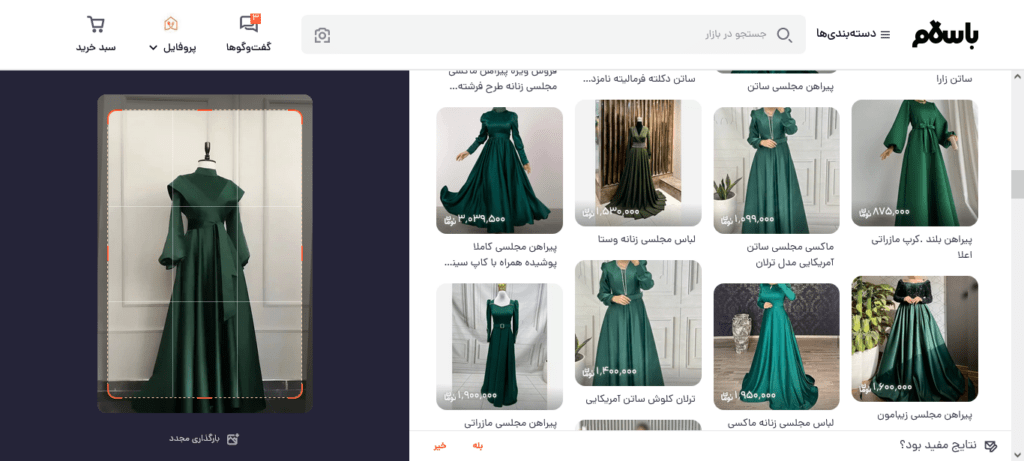
Task: Click بارگذاری مجدد re-upload button
Action: click(205, 438)
